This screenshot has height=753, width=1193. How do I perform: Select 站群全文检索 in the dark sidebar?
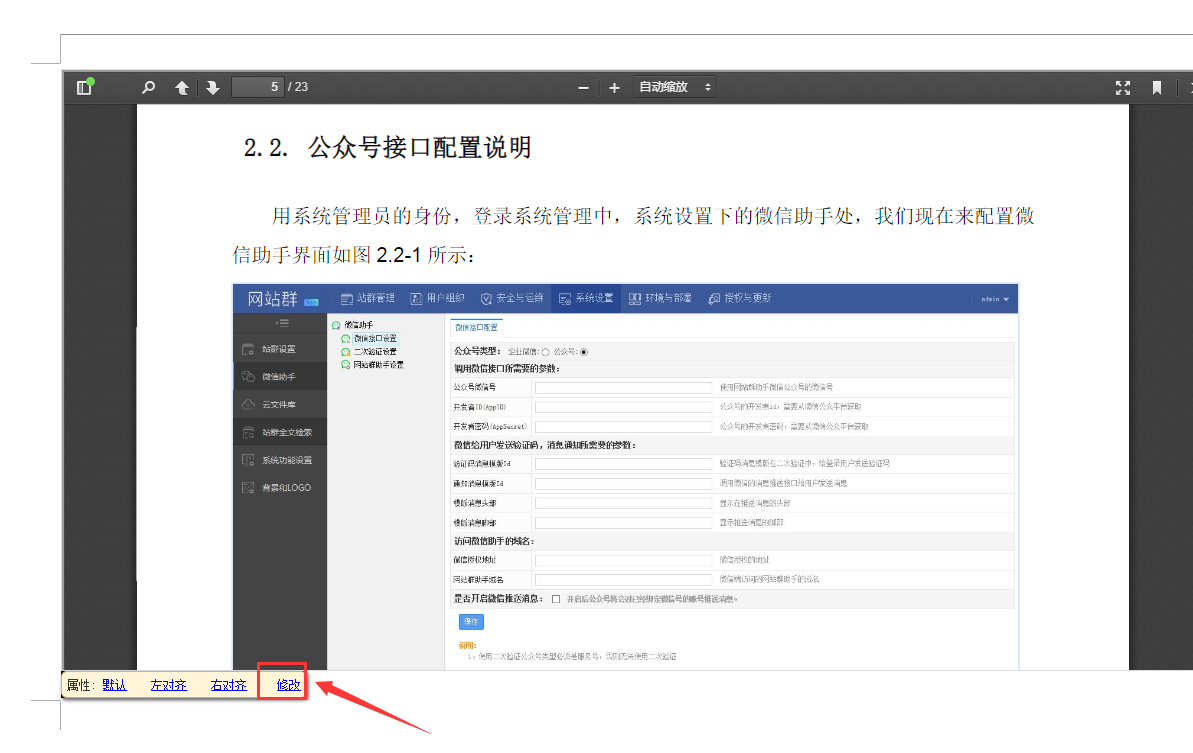click(x=280, y=432)
